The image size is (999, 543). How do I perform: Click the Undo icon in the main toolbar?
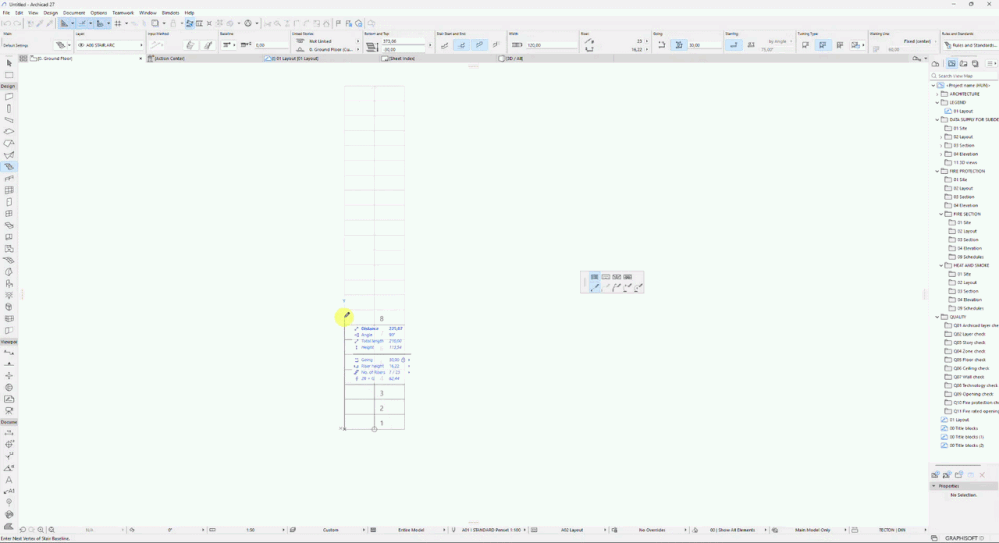(6, 24)
